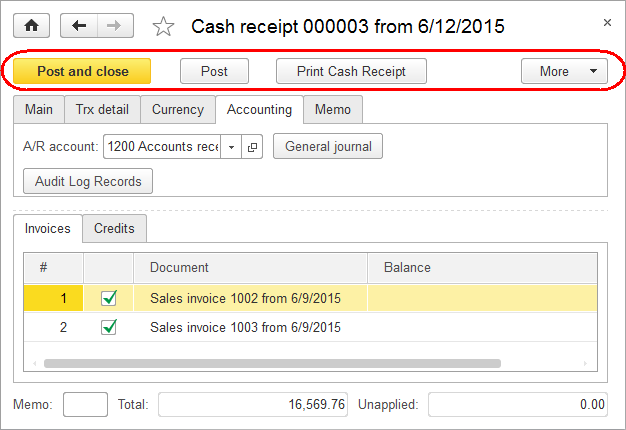Viewport: 626px width, 430px height.
Task: Click the Home icon button
Action: [x=32, y=26]
